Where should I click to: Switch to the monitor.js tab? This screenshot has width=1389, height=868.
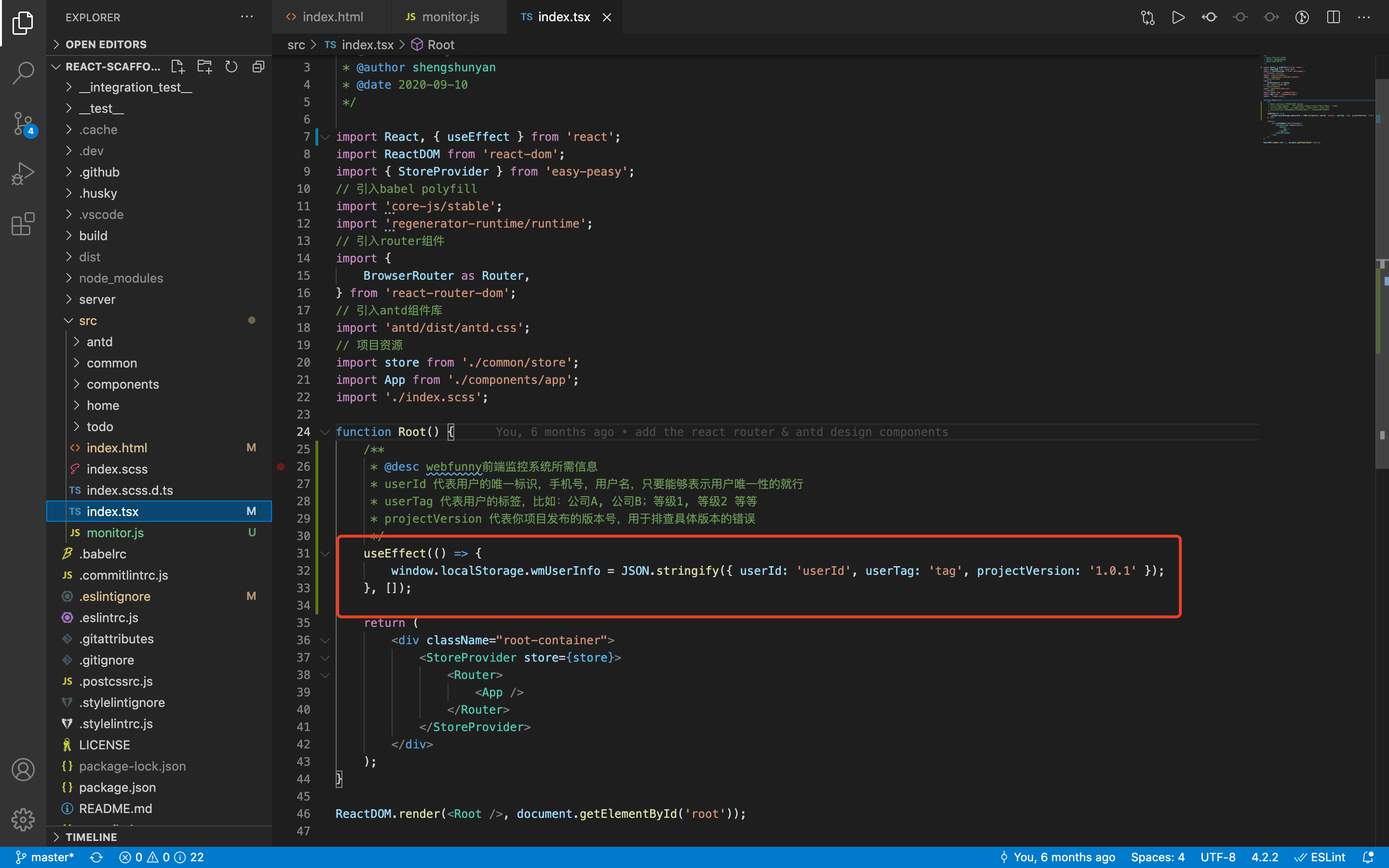[449, 17]
